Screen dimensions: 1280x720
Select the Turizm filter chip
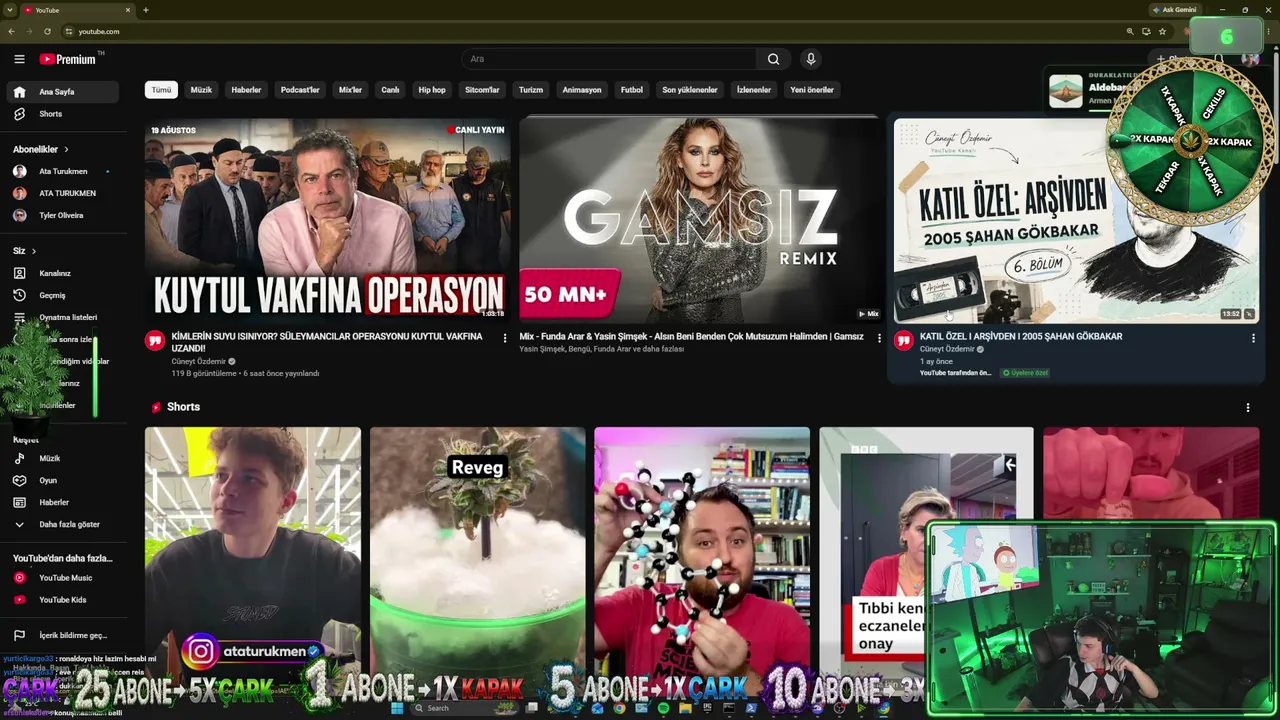coord(531,90)
